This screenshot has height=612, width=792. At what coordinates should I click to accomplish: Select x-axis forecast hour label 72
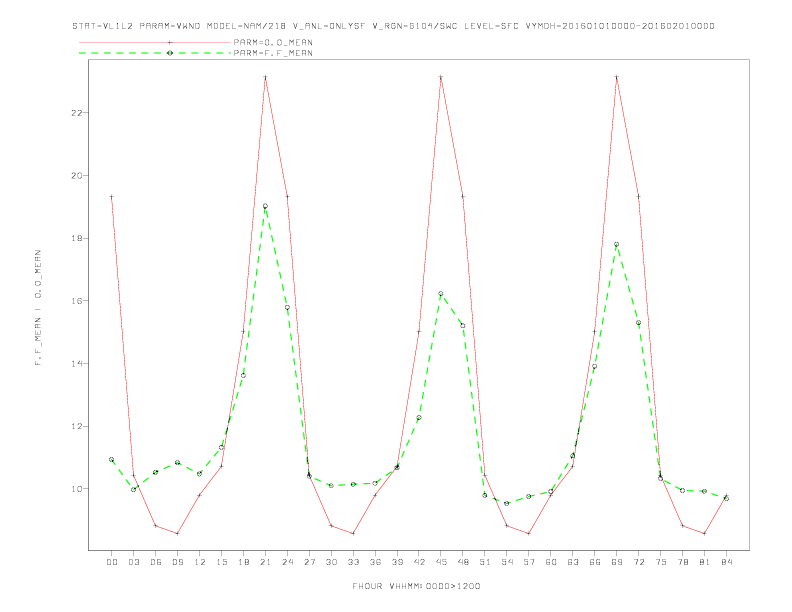click(638, 562)
